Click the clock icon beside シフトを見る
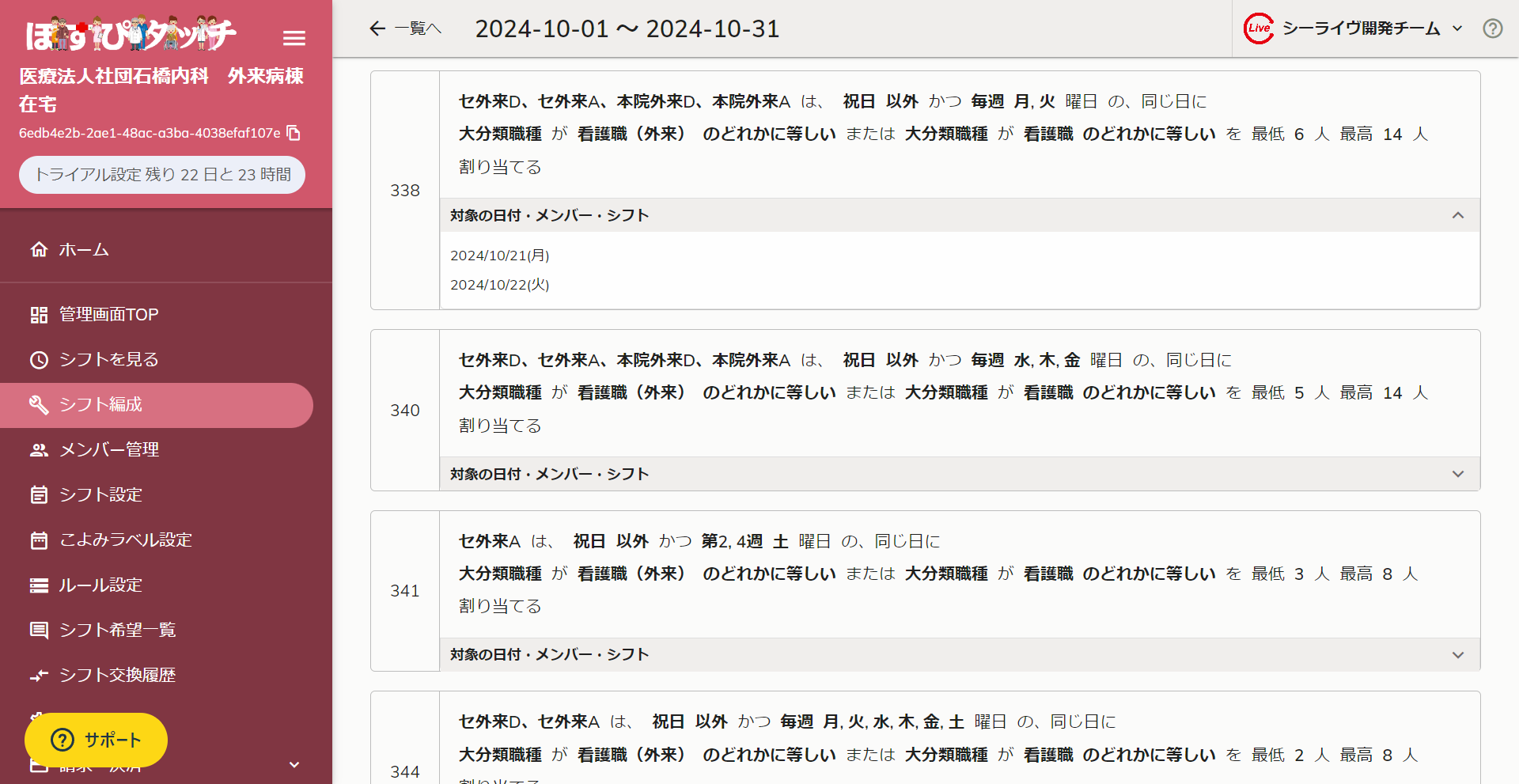 [x=39, y=360]
